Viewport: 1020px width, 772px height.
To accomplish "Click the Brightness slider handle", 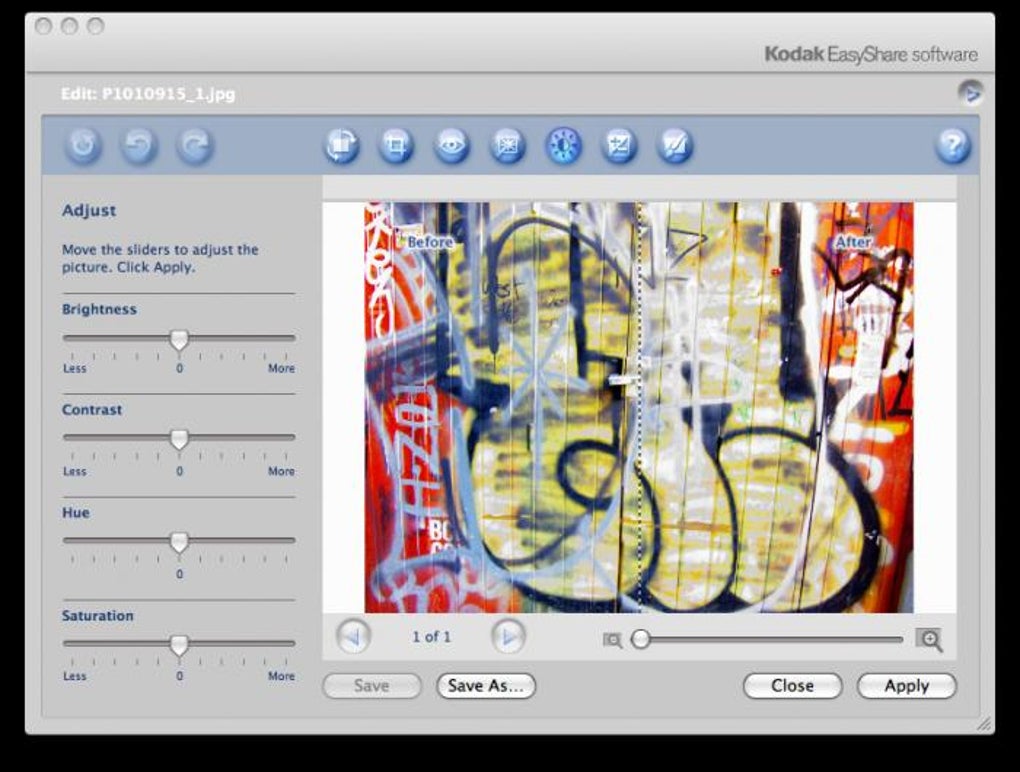I will point(179,339).
